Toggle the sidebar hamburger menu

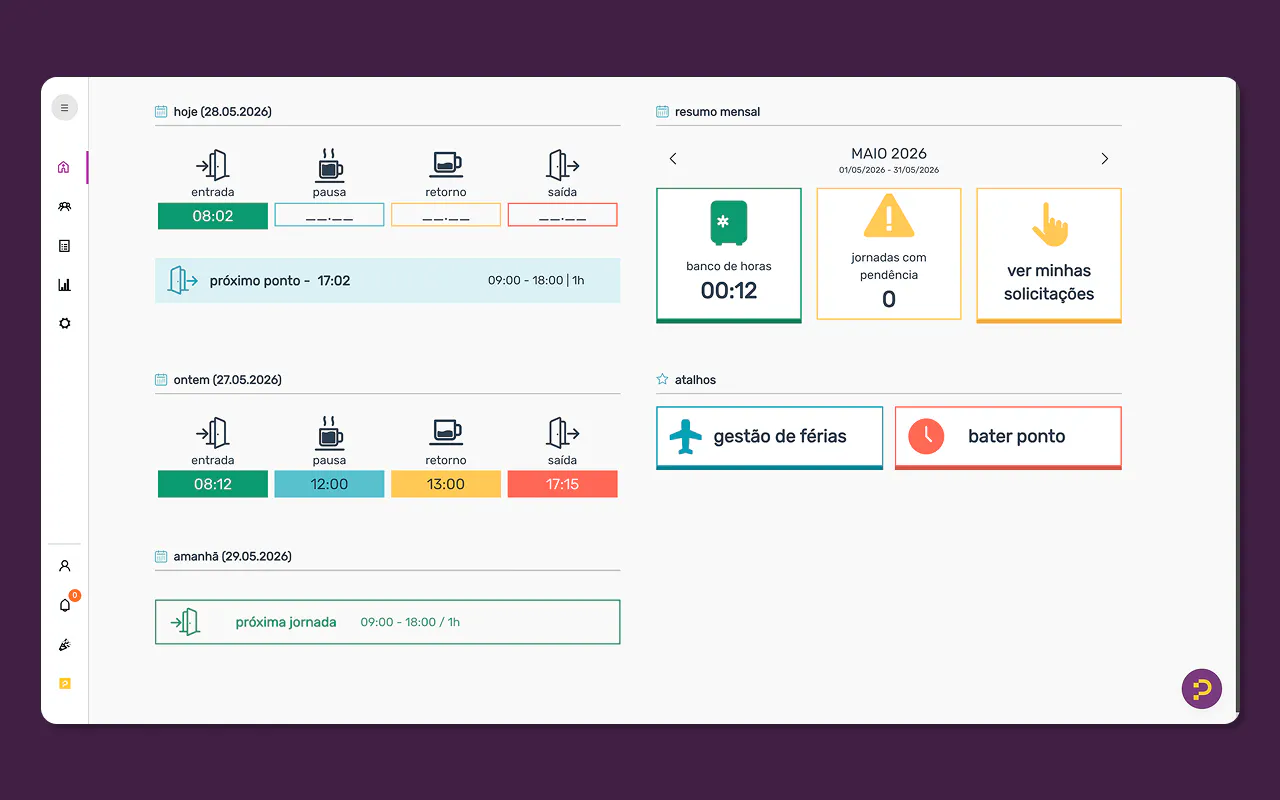(65, 108)
